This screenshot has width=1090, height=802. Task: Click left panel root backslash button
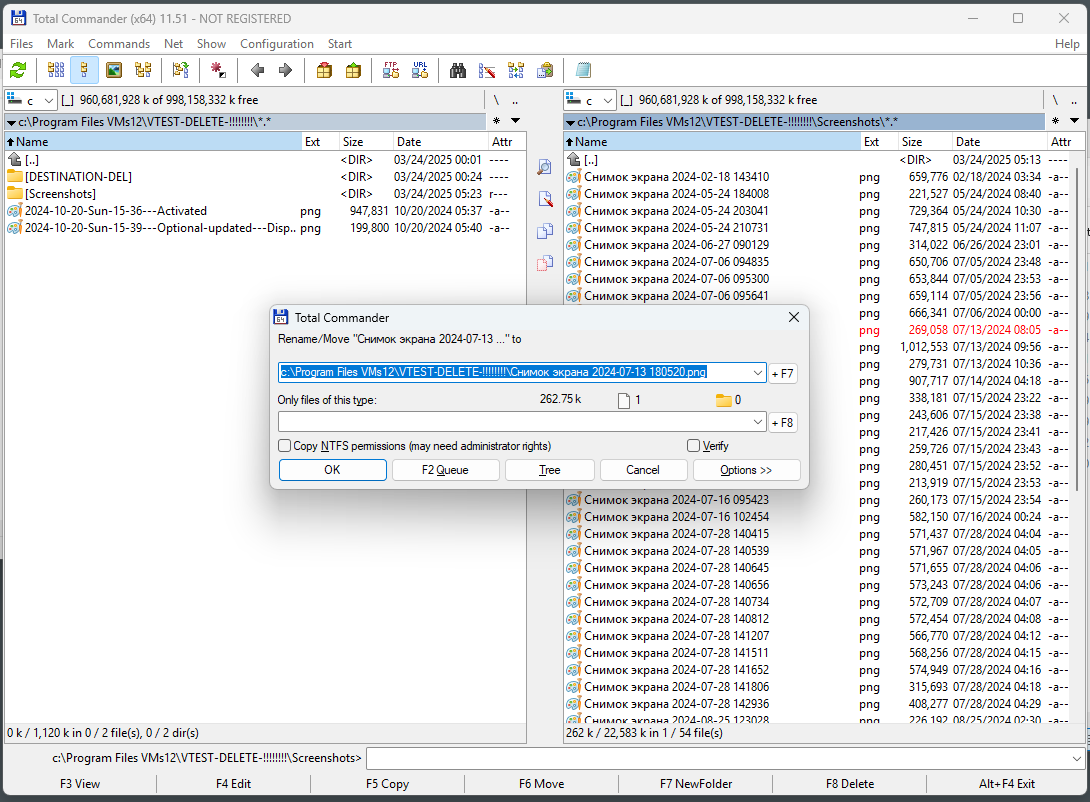click(496, 100)
